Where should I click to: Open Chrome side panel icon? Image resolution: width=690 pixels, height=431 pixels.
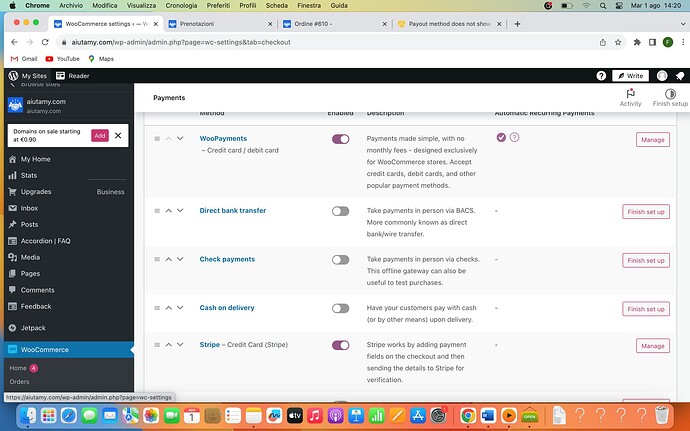[653, 42]
